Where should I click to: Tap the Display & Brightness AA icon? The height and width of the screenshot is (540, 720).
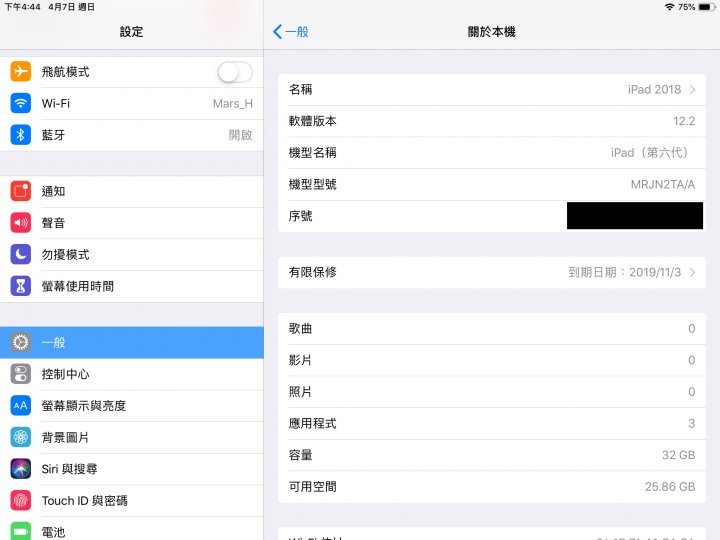pos(21,405)
